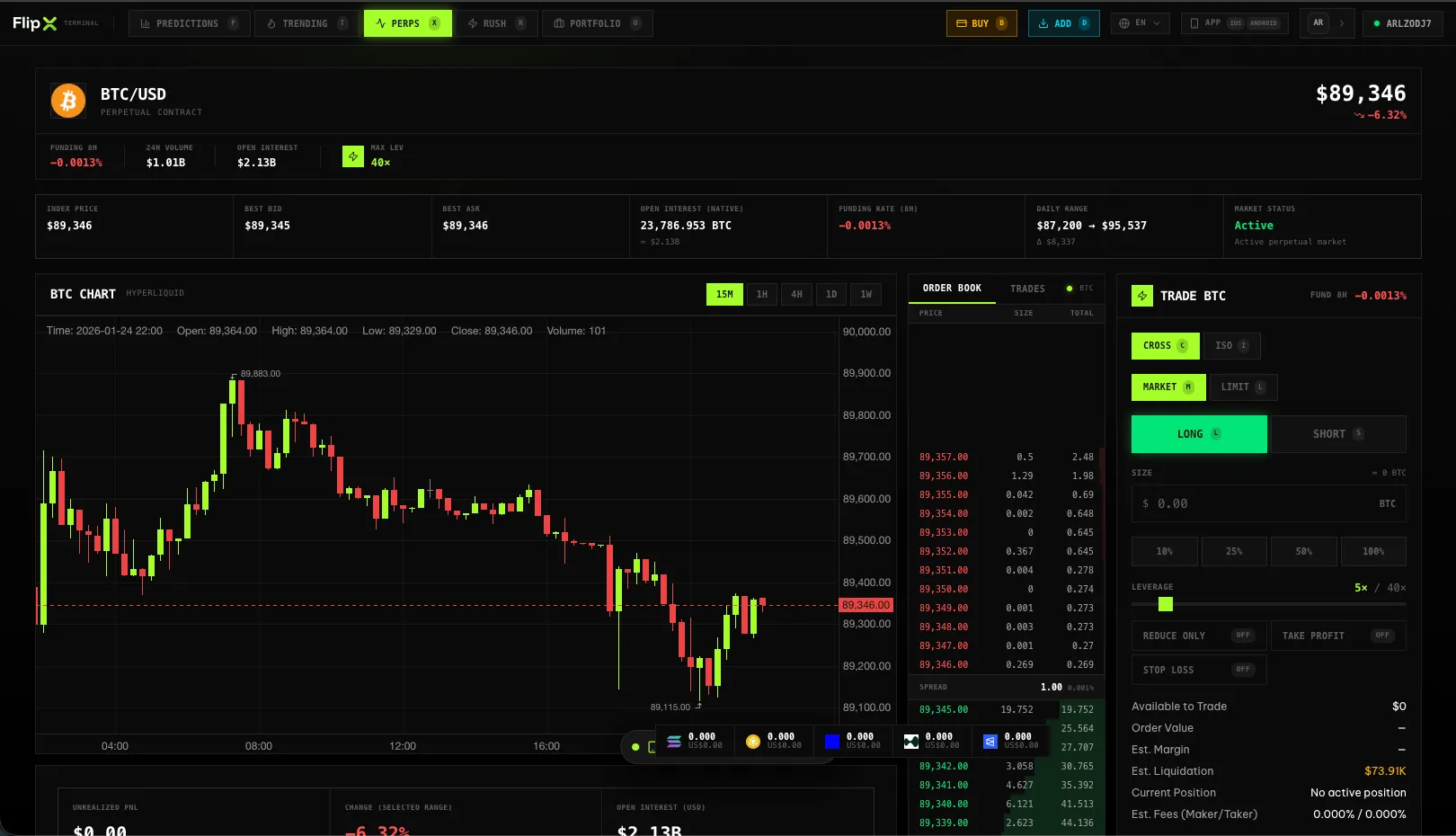Image resolution: width=1456 pixels, height=836 pixels.
Task: Select the Order Book tab
Action: pyautogui.click(x=952, y=289)
